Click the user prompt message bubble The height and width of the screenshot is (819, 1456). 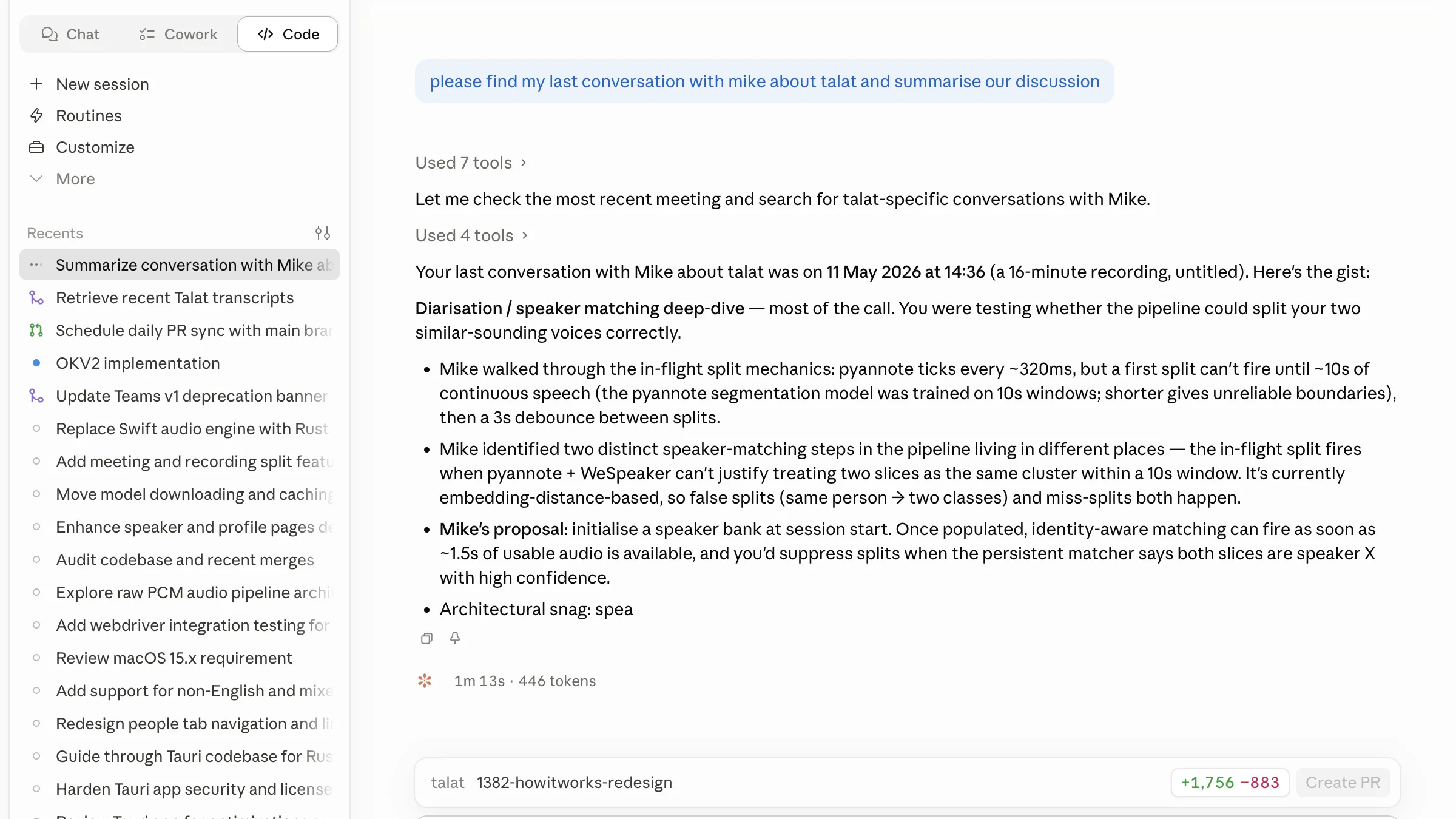(764, 81)
